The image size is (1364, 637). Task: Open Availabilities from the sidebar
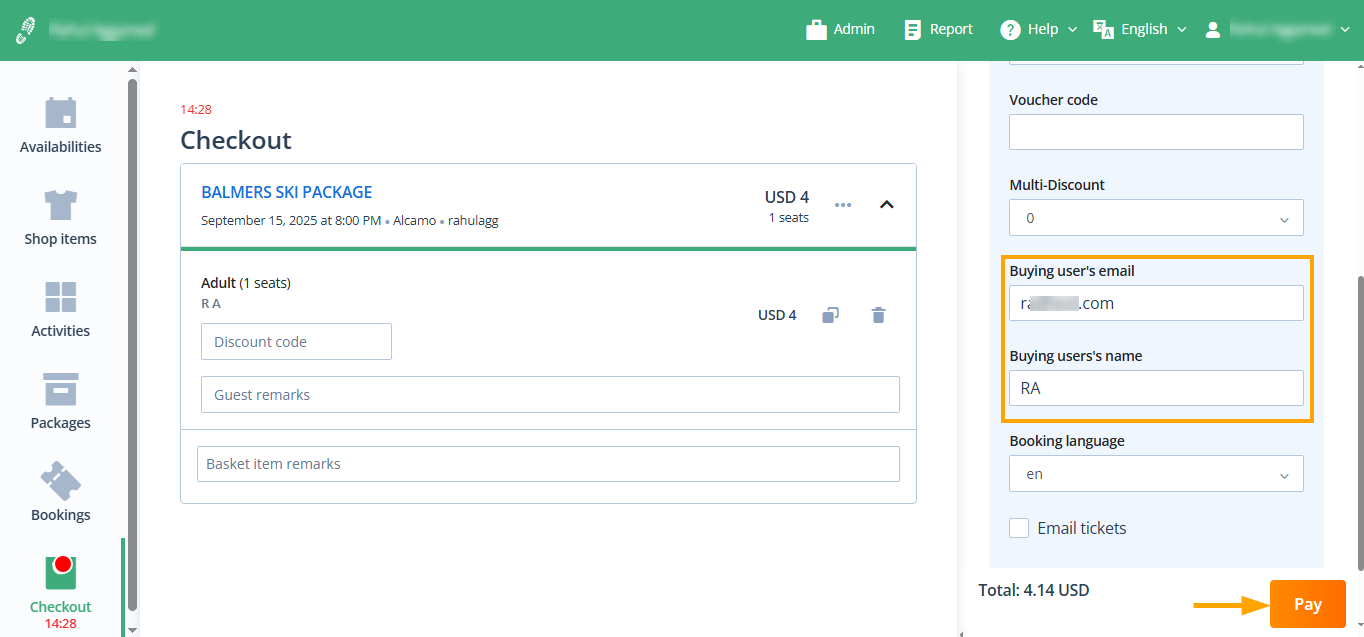pyautogui.click(x=61, y=126)
